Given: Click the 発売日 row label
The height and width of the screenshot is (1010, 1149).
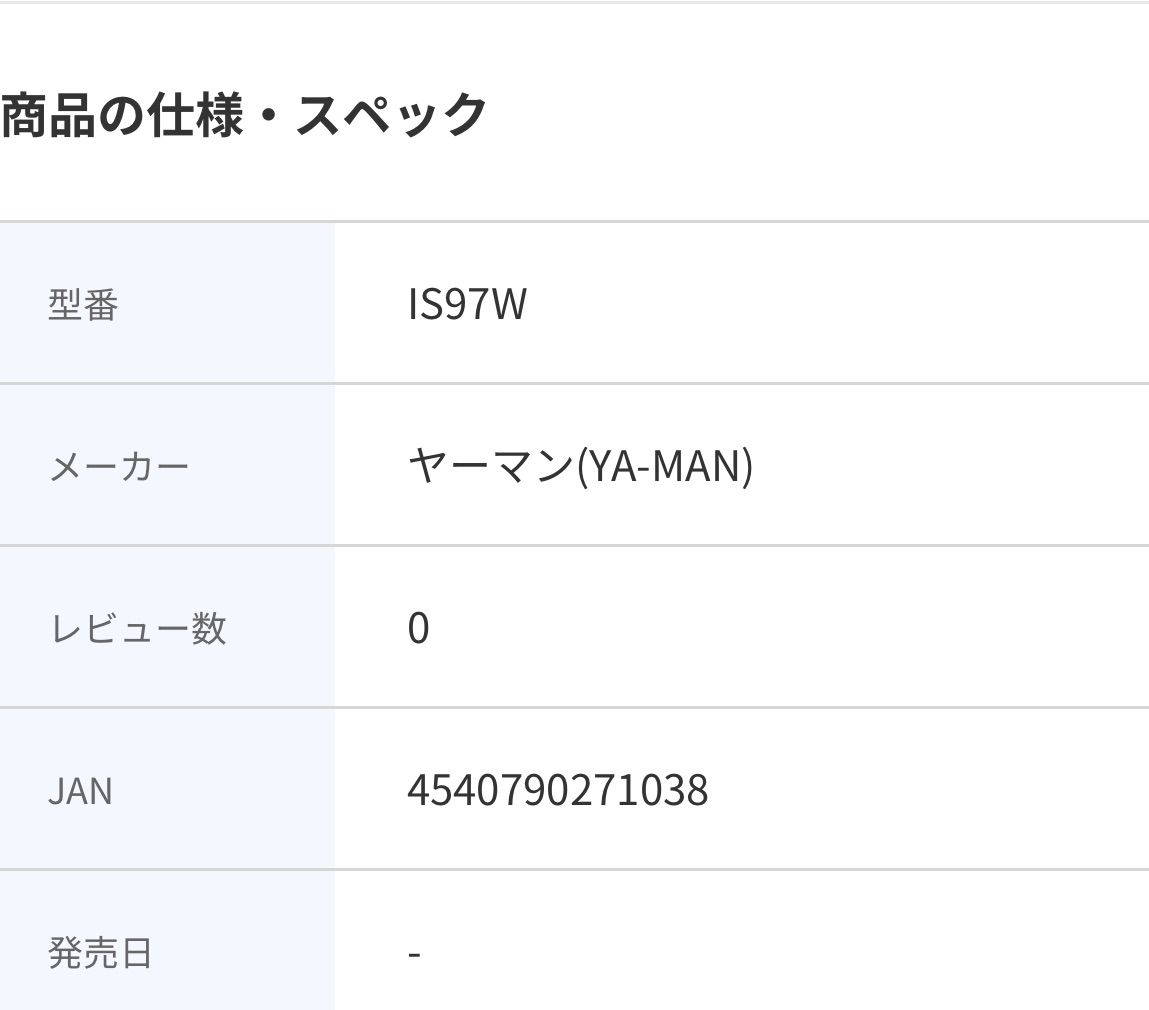Looking at the screenshot, I should (x=100, y=953).
